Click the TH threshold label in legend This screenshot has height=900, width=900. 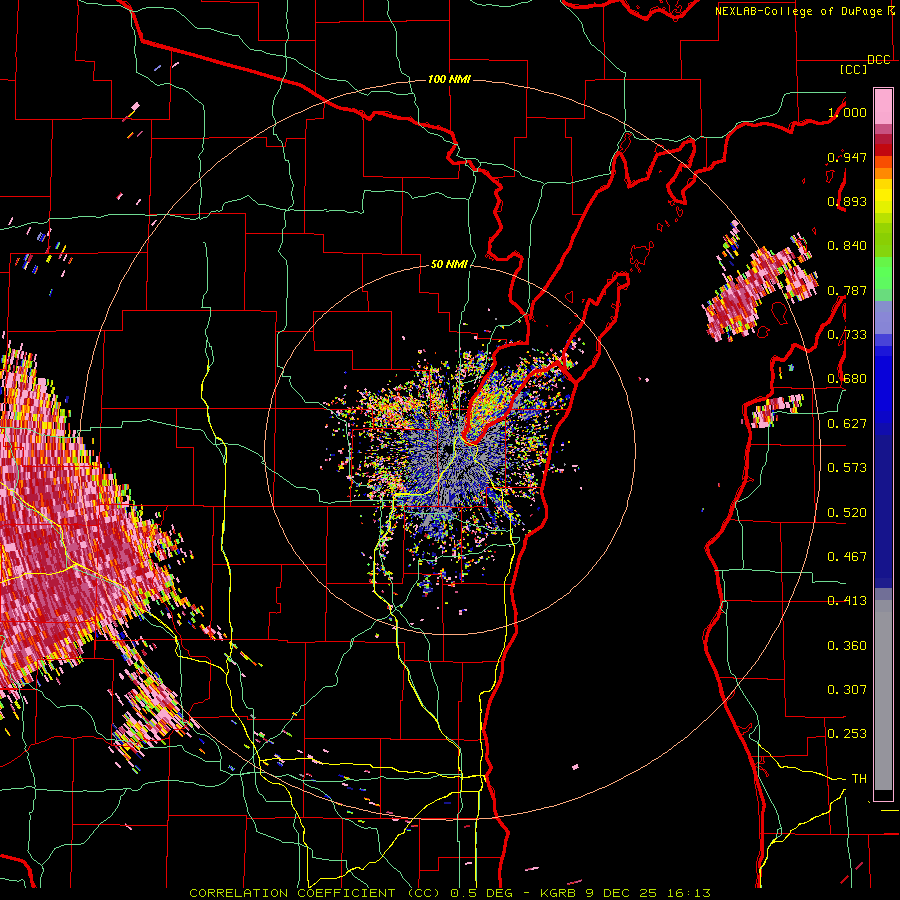[859, 779]
